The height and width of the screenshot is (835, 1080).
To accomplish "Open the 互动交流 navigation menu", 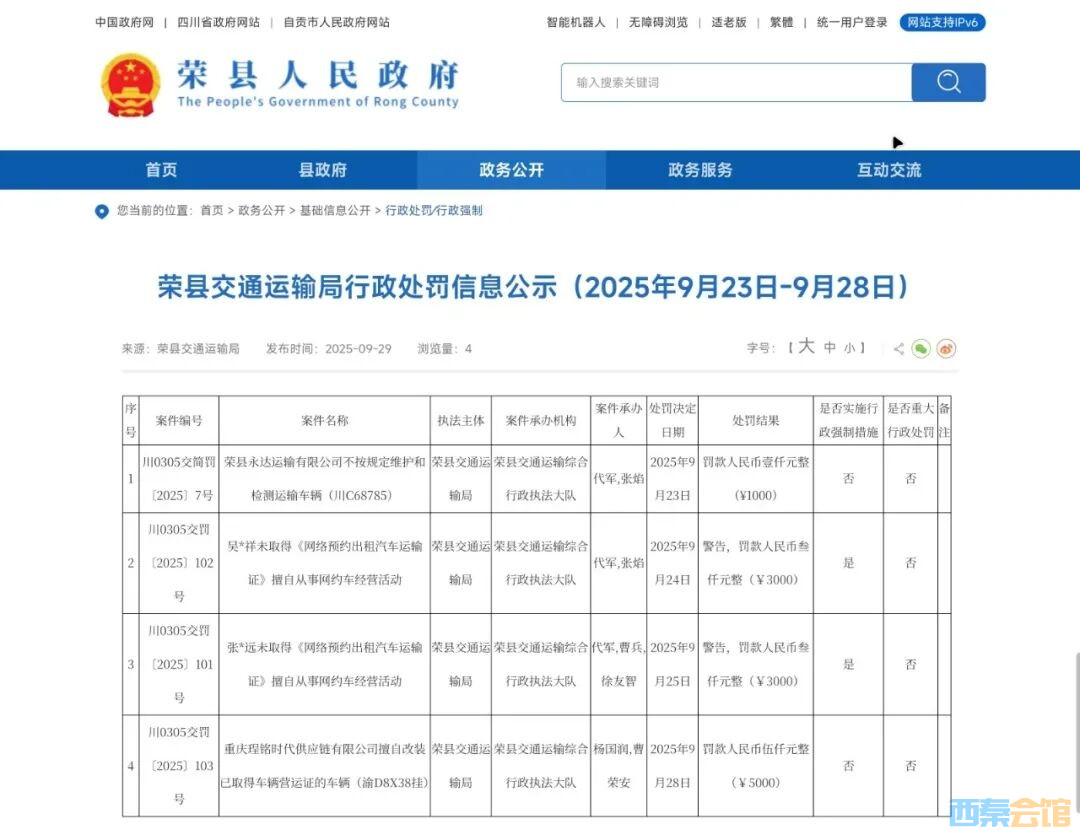I will tap(889, 170).
